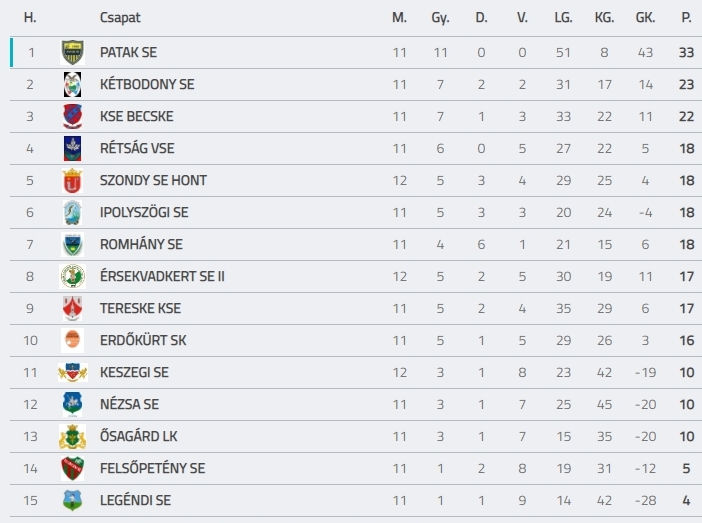Select the KESZEGI SE winged emblem
The height and width of the screenshot is (523, 702).
(x=73, y=372)
